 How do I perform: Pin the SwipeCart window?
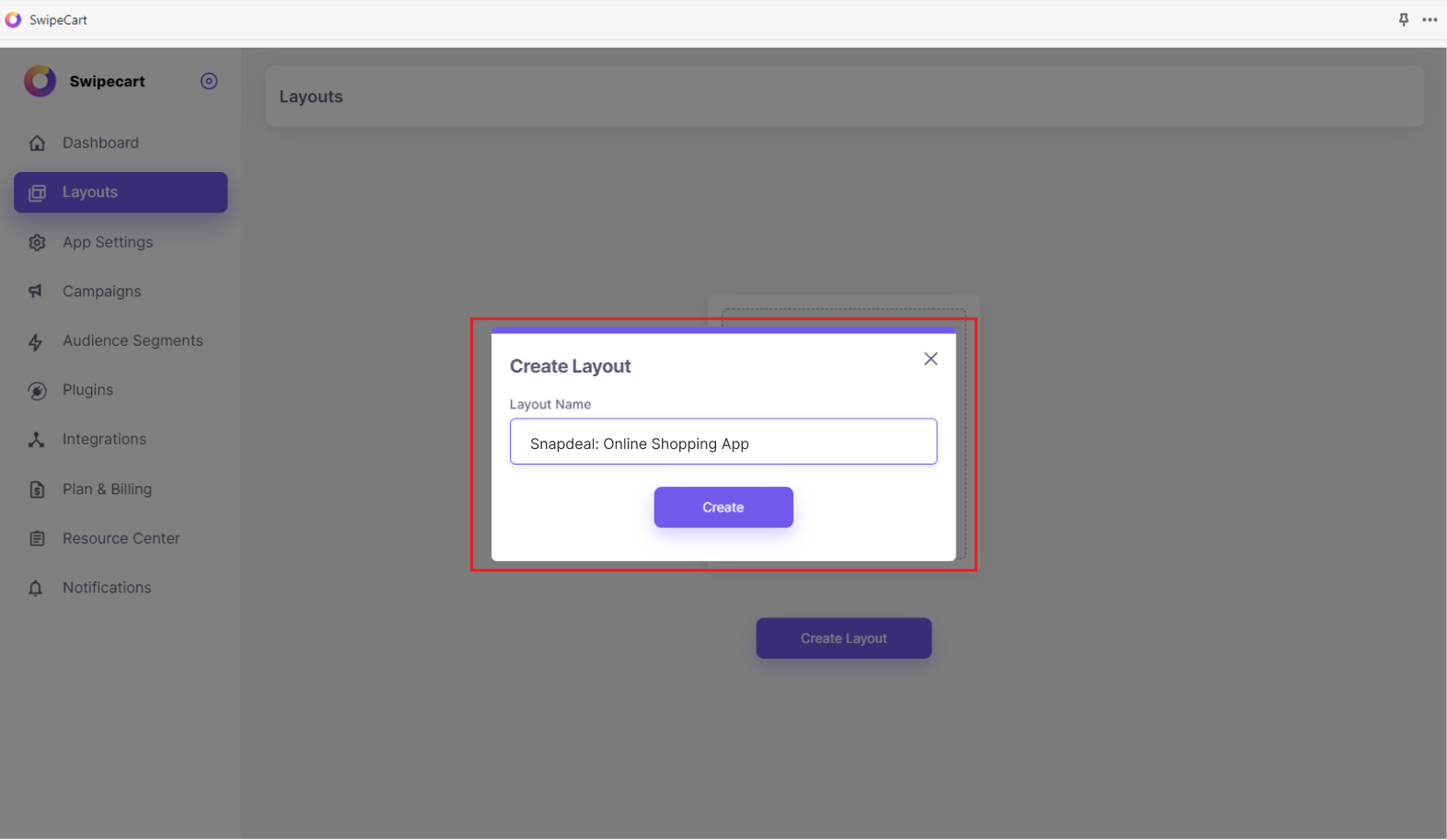(1404, 19)
